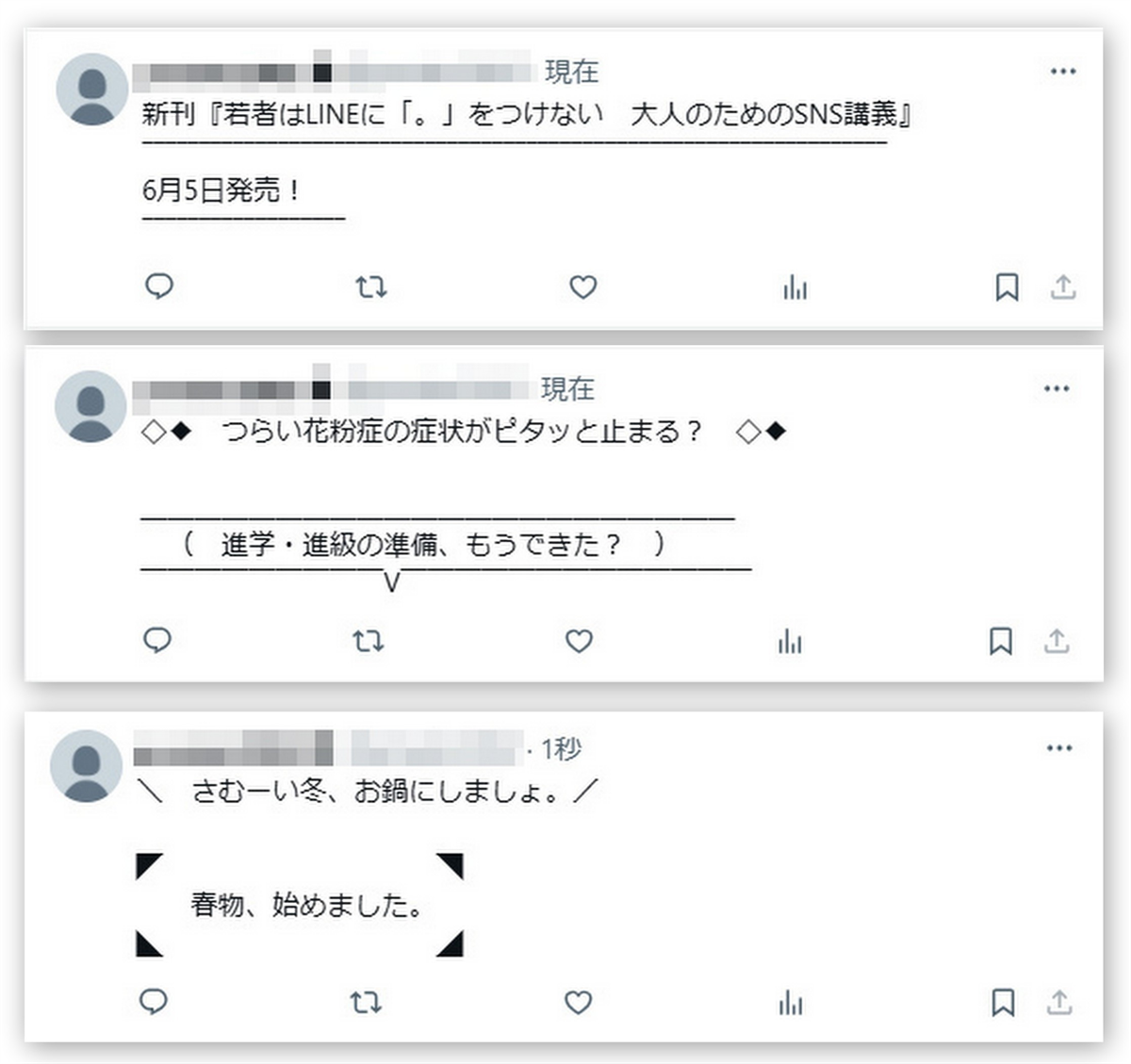Open more options on the 新刊 post
The image size is (1131, 1064).
pyautogui.click(x=1063, y=72)
